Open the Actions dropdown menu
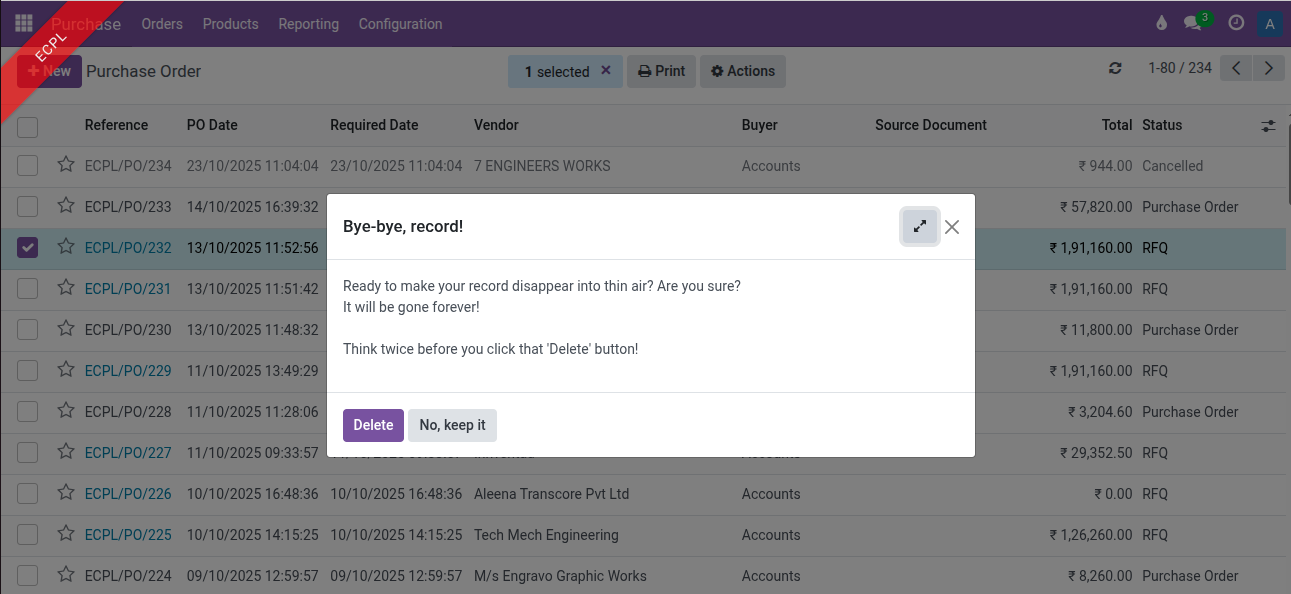This screenshot has width=1291, height=594. (743, 71)
